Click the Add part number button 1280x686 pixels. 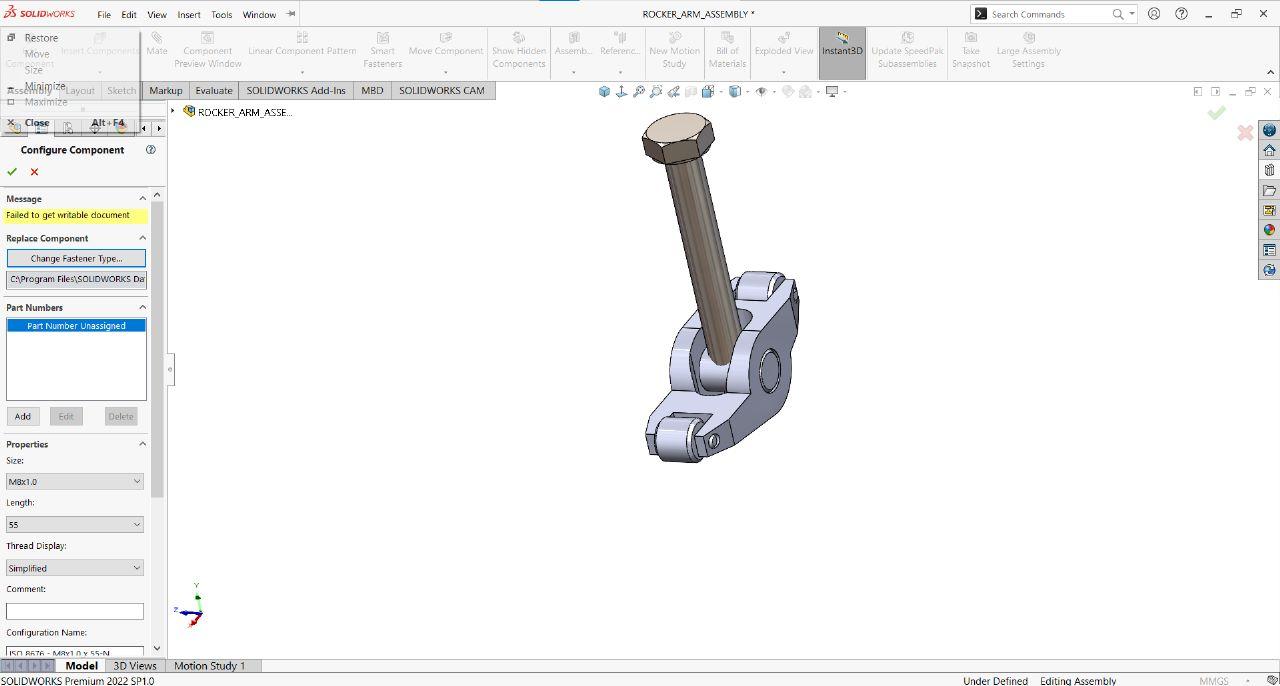[22, 416]
